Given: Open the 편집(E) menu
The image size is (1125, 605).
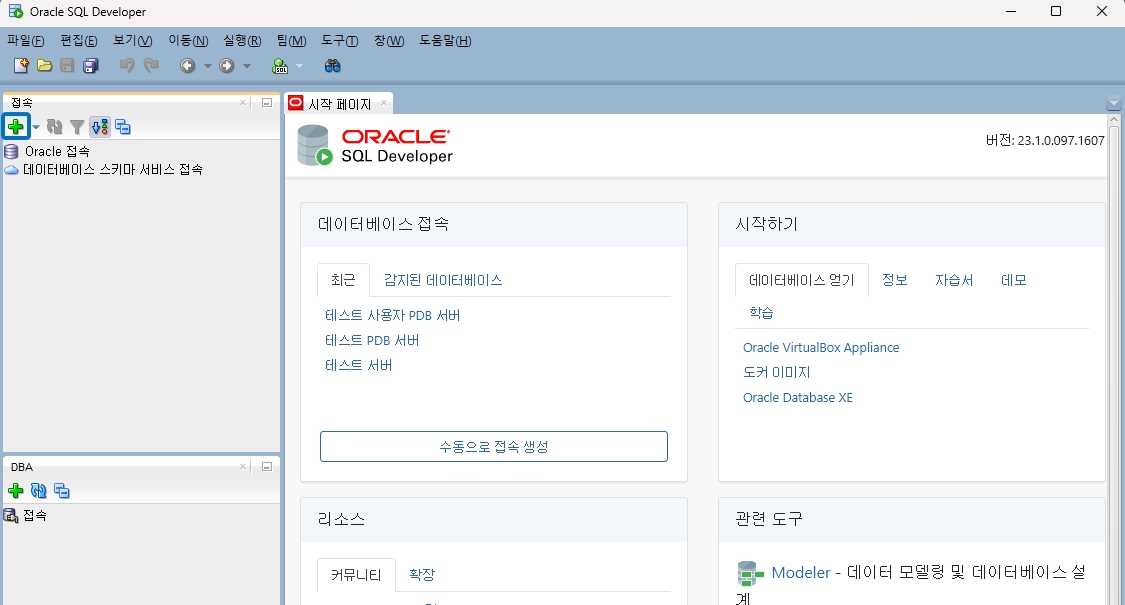Looking at the screenshot, I should pyautogui.click(x=79, y=41).
